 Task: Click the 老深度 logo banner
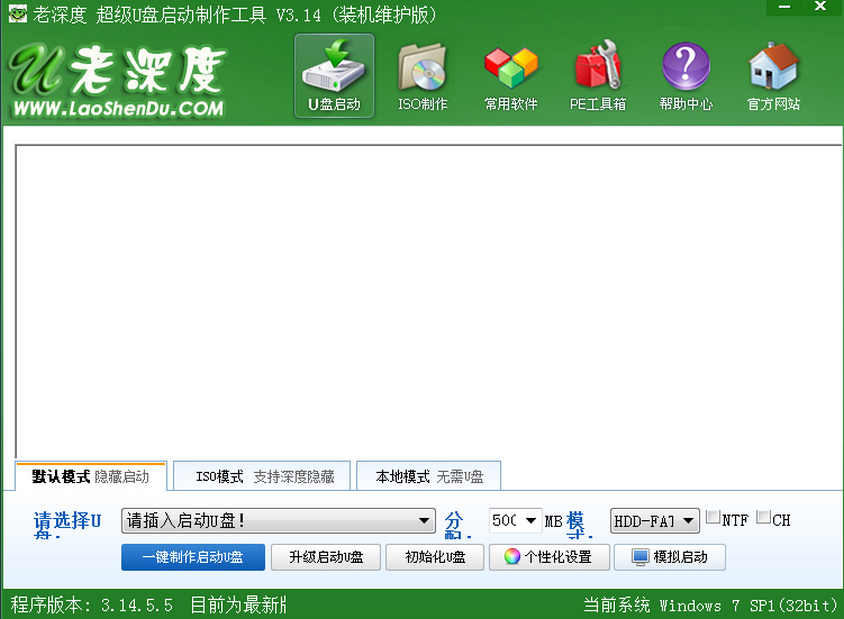click(118, 80)
